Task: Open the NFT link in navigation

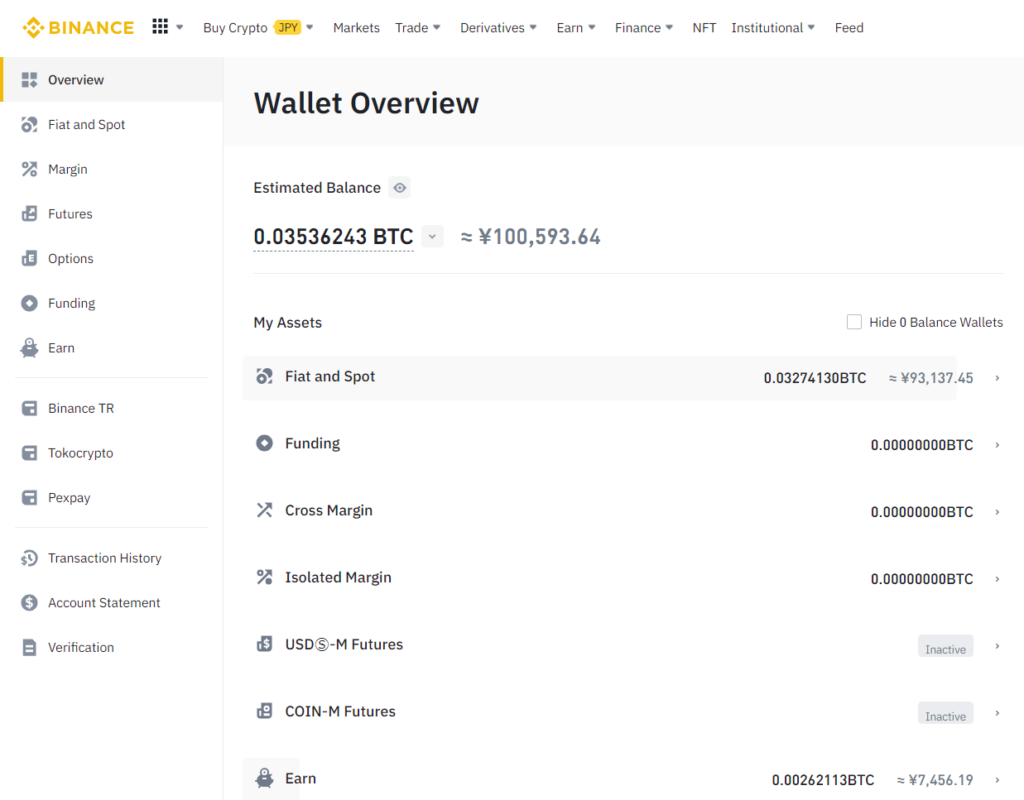Action: pyautogui.click(x=704, y=28)
